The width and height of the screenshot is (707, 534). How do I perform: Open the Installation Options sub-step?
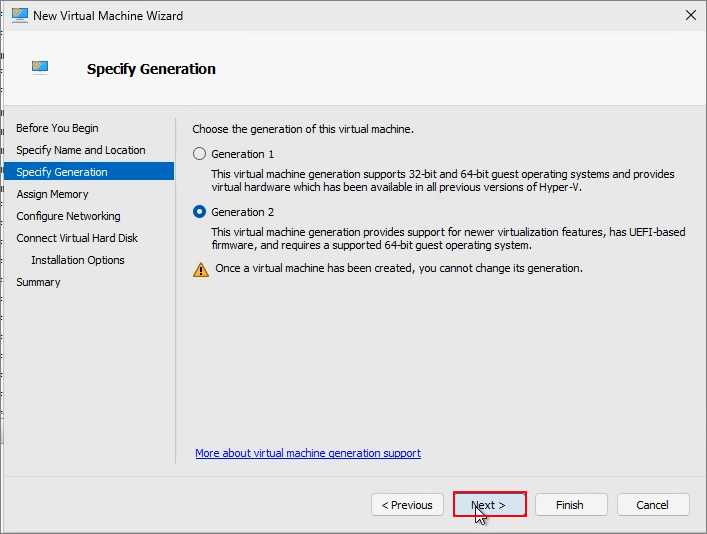(x=78, y=260)
